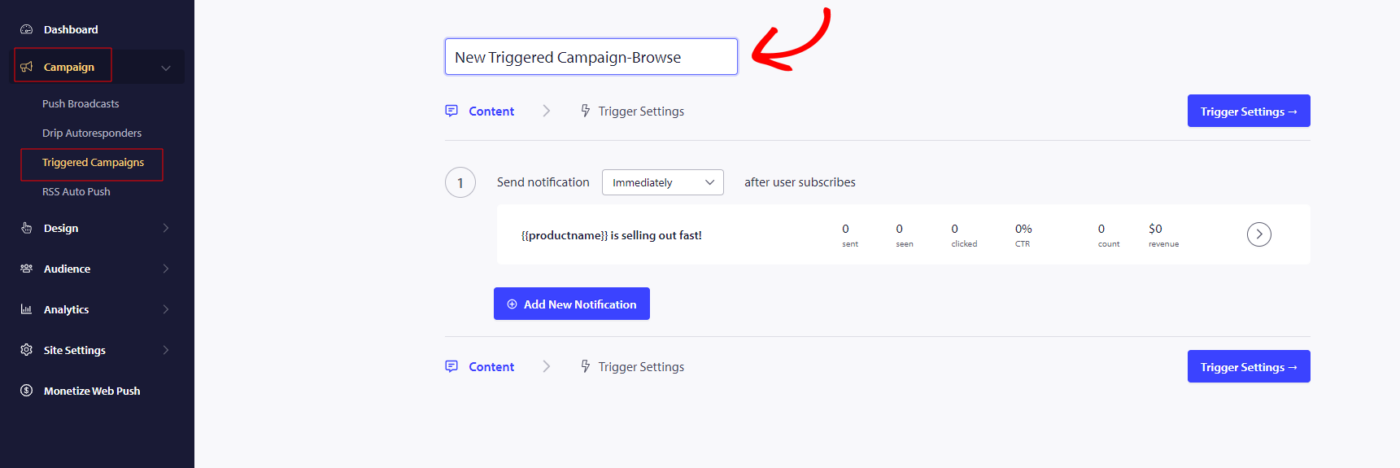
Task: Open notification details with circled arrow icon
Action: coord(1259,234)
